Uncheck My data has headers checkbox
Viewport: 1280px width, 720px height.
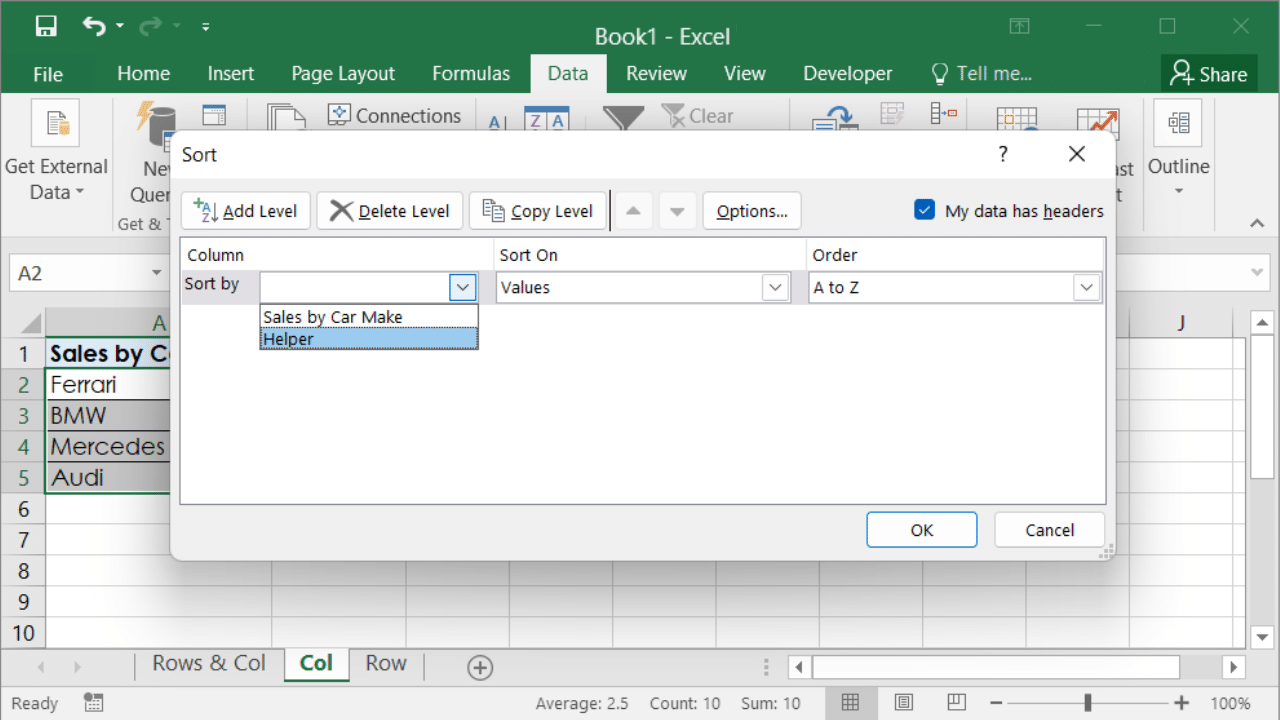coord(924,210)
